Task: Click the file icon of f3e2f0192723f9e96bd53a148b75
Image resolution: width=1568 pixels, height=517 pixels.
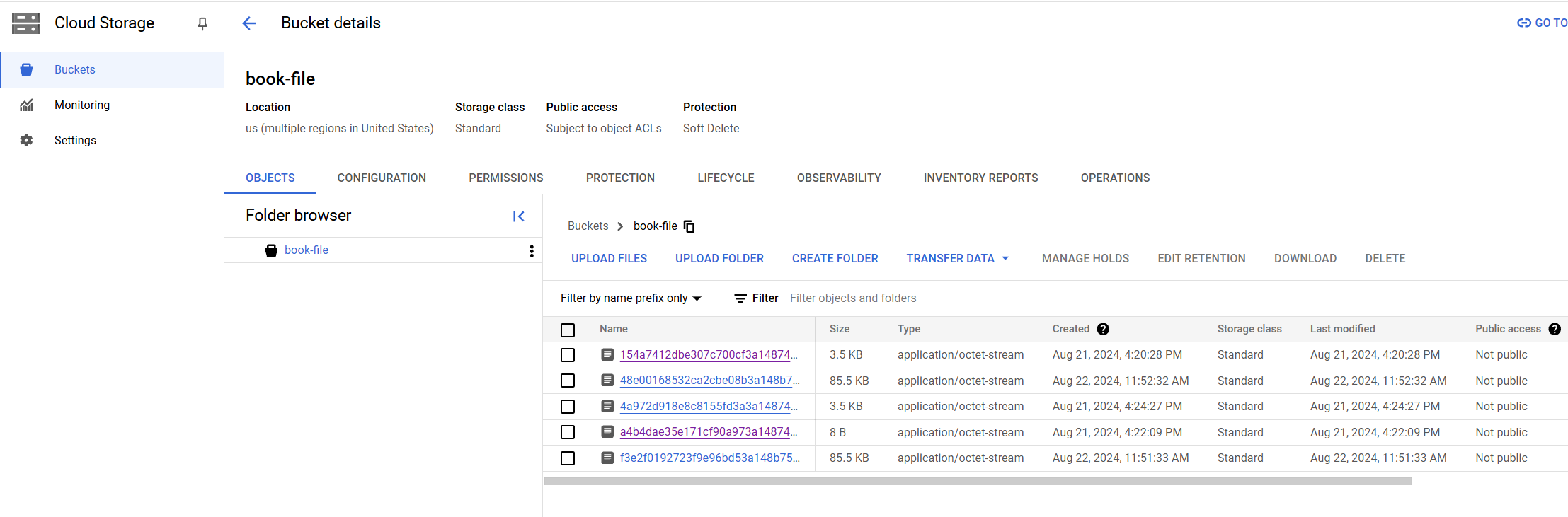Action: tap(607, 458)
